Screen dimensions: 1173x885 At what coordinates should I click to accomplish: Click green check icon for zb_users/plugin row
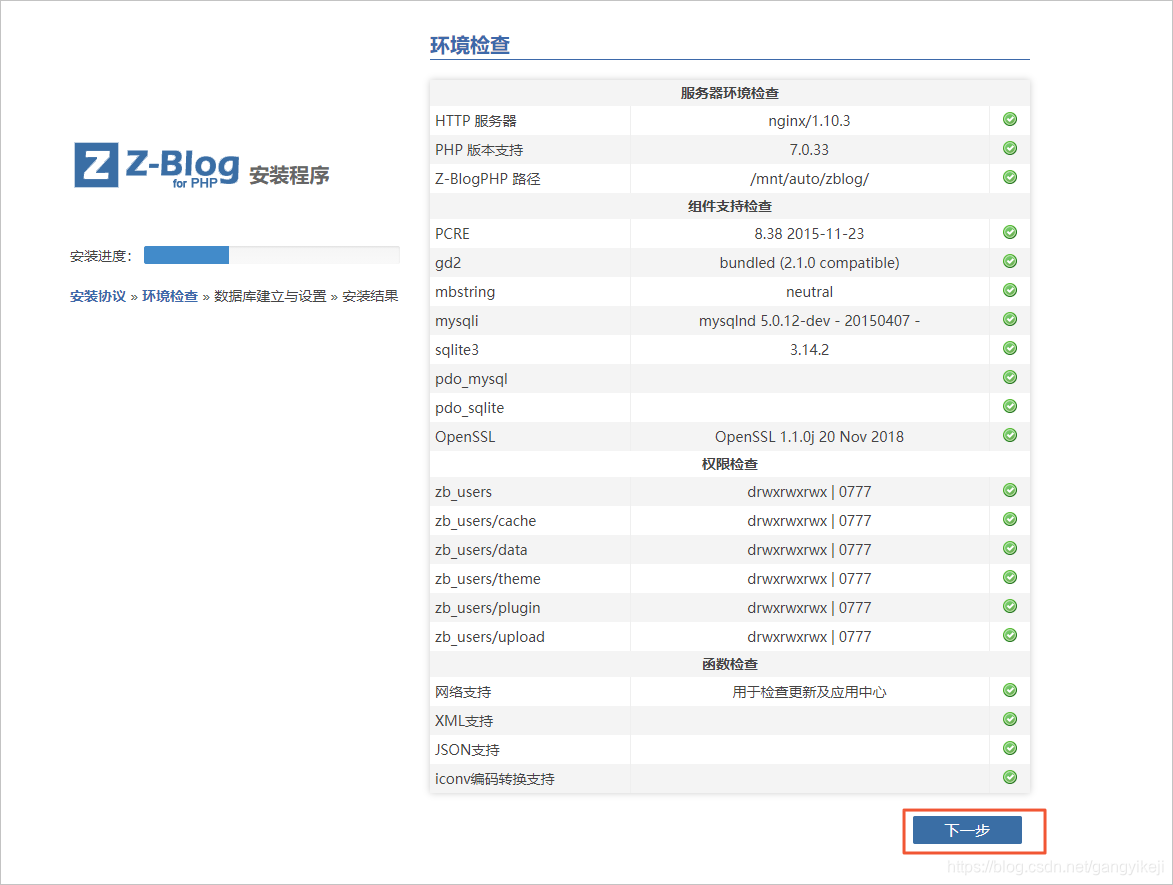coord(1010,606)
